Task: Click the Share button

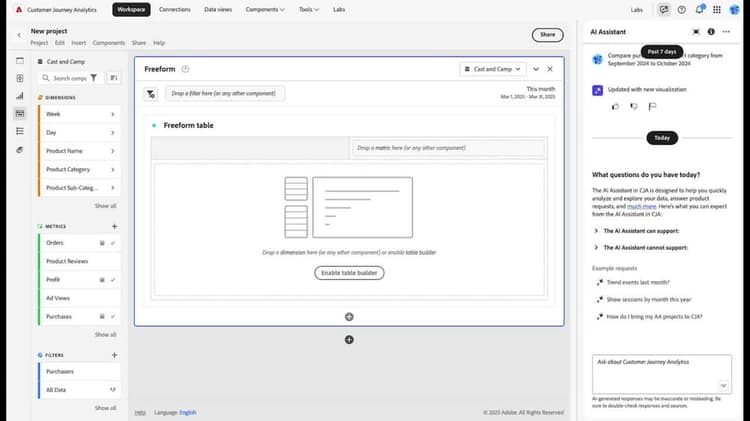Action: (548, 35)
